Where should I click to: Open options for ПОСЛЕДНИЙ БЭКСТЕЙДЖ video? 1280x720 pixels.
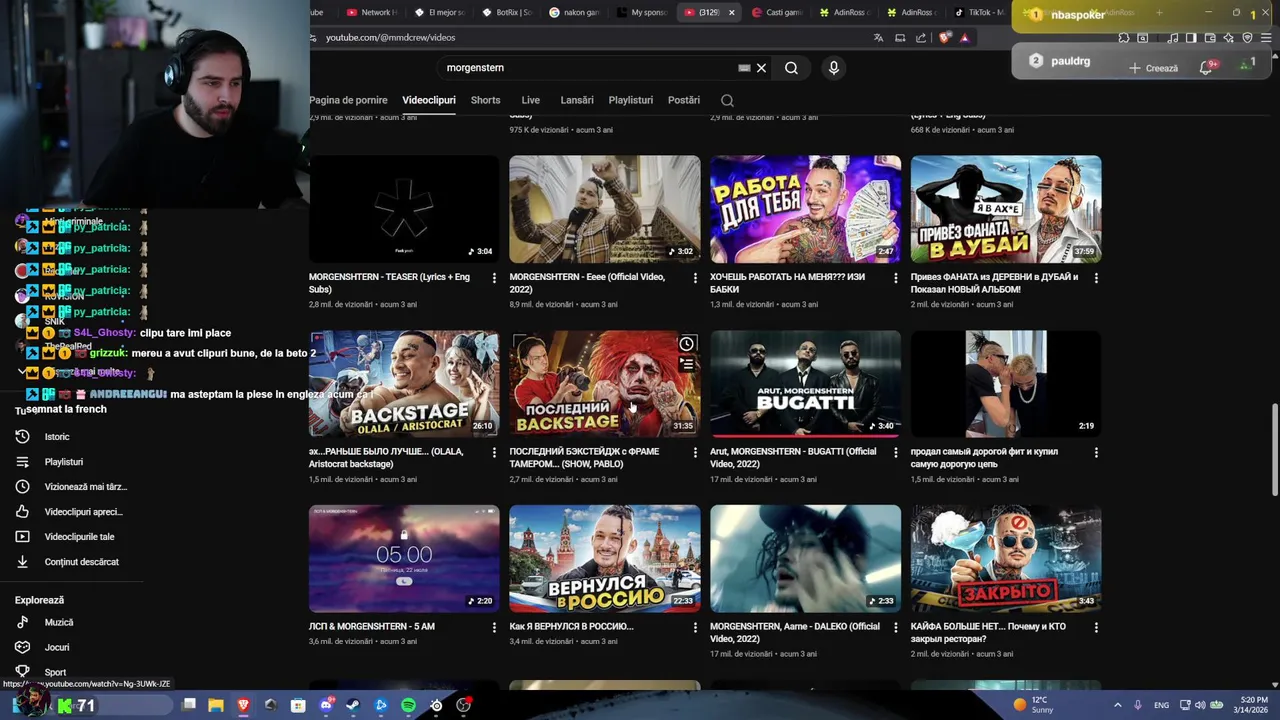(695, 453)
